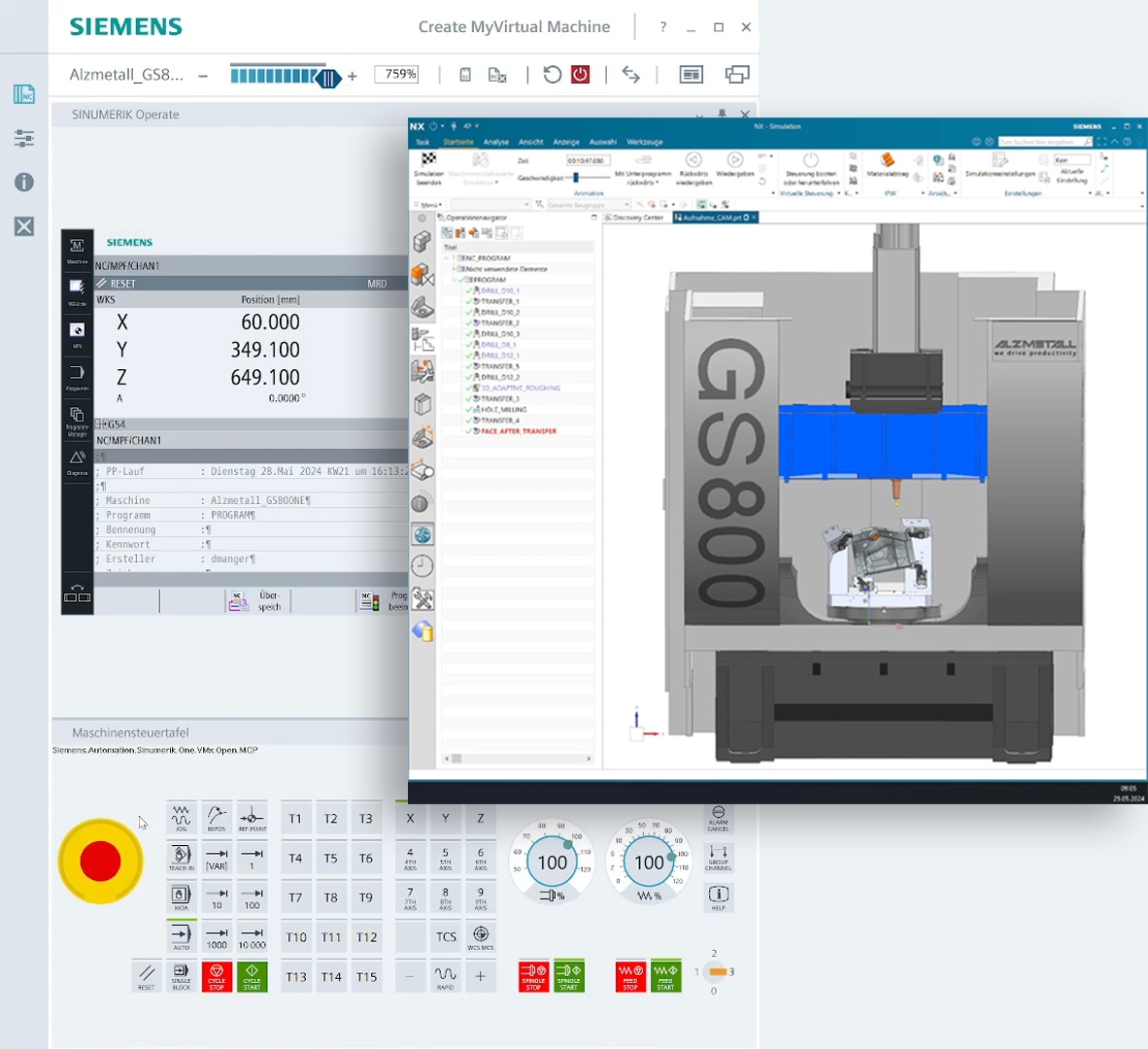Switch to Werkzeuge tab in NX

coord(644,142)
